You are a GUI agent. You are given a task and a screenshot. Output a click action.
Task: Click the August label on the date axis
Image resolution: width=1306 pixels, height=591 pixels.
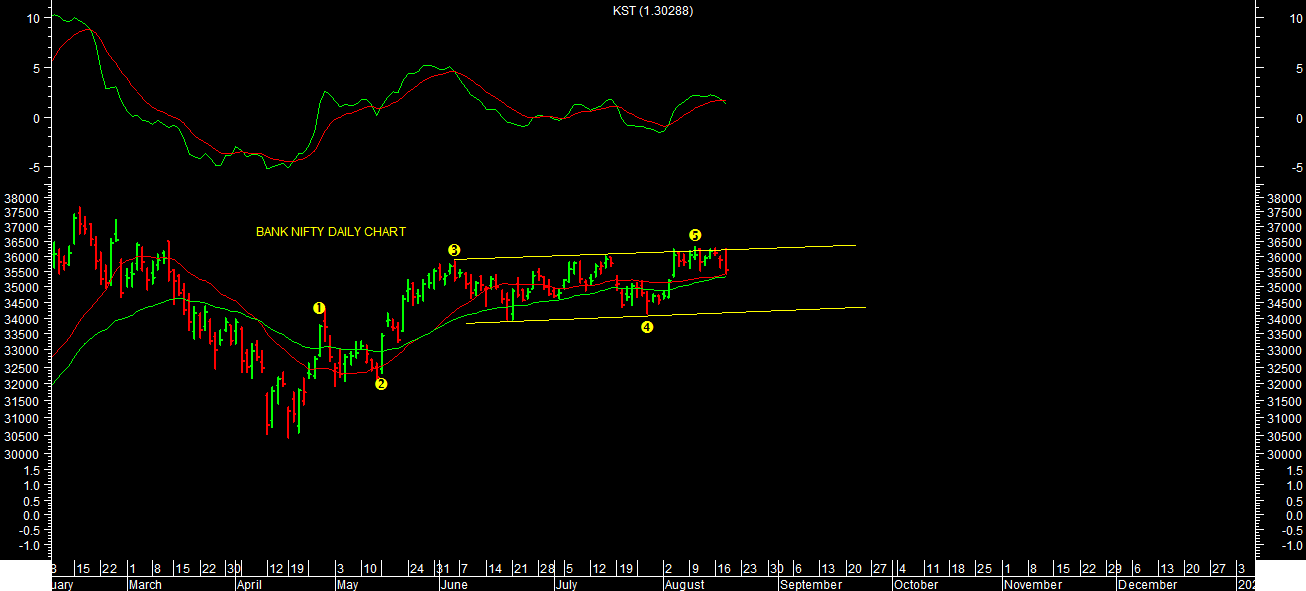[x=685, y=584]
